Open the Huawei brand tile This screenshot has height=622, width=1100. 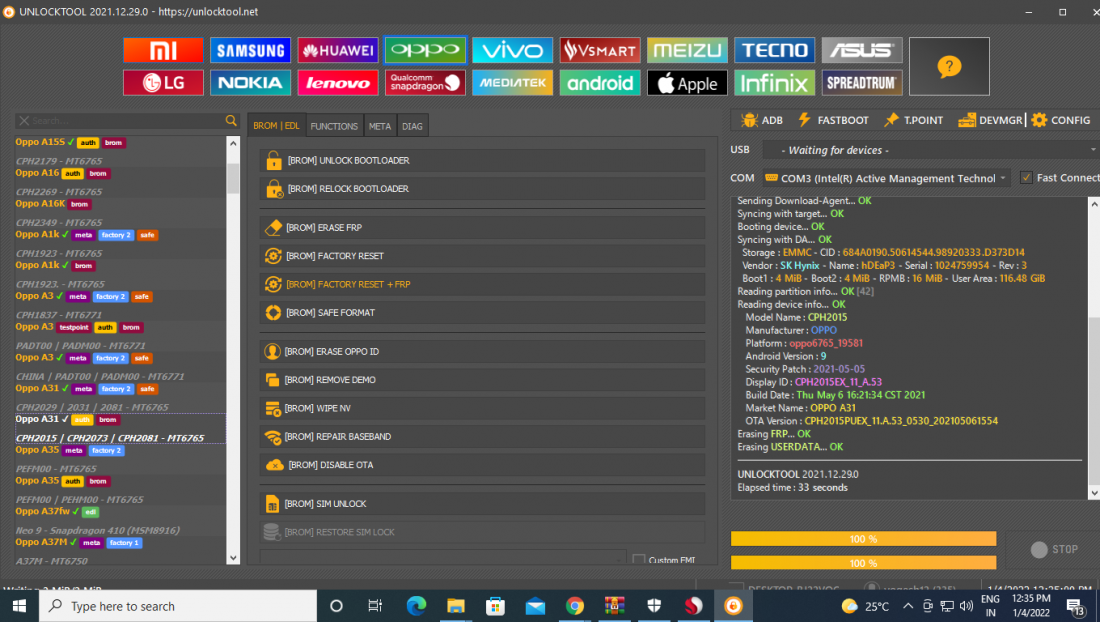click(x=338, y=50)
